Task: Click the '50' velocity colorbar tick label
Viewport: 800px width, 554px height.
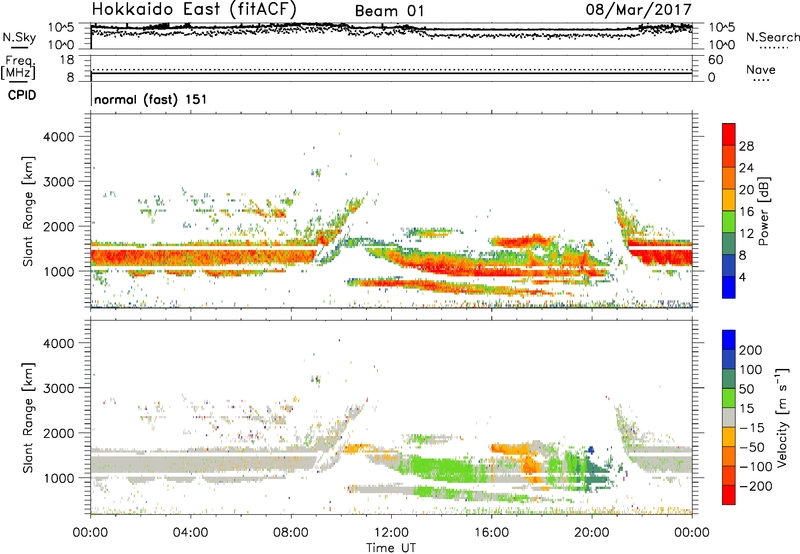Action: coord(746,389)
